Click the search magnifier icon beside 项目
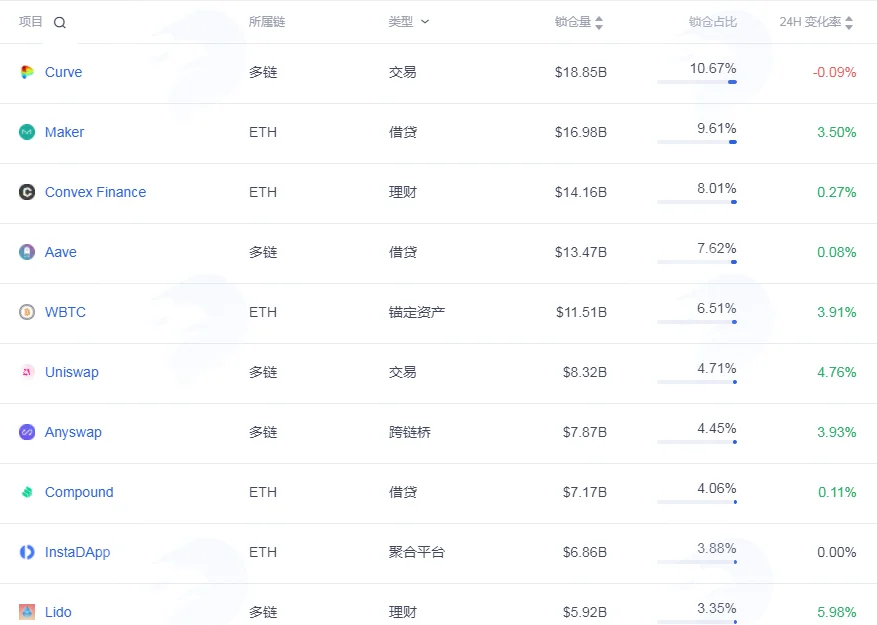 [60, 22]
